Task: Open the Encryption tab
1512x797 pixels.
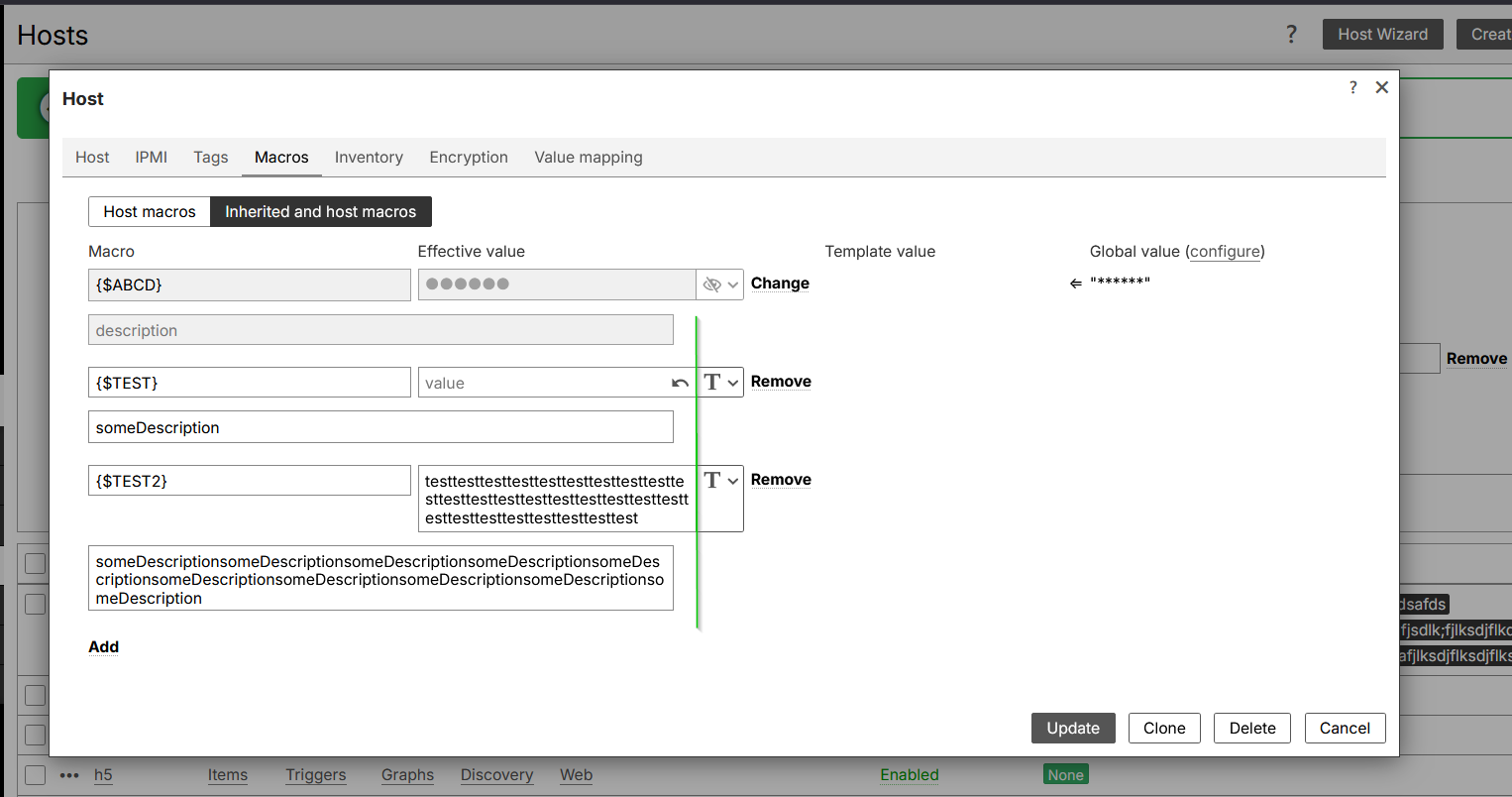Action: point(469,157)
